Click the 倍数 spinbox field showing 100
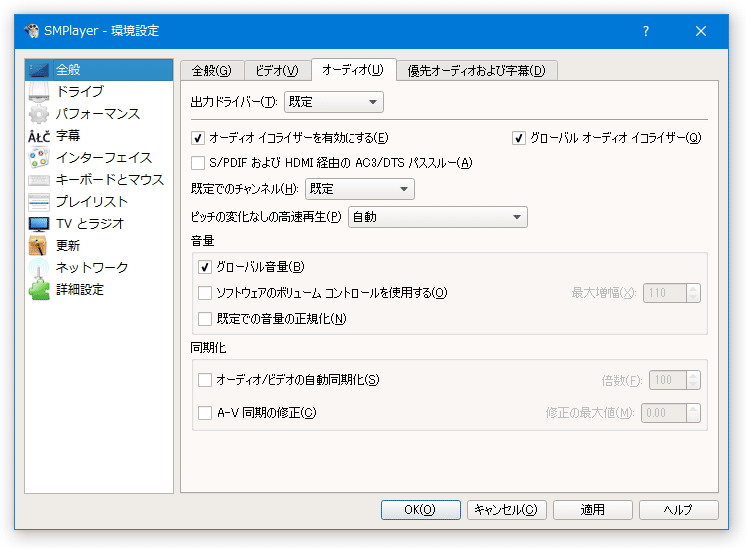The image size is (746, 548). pyautogui.click(x=668, y=380)
